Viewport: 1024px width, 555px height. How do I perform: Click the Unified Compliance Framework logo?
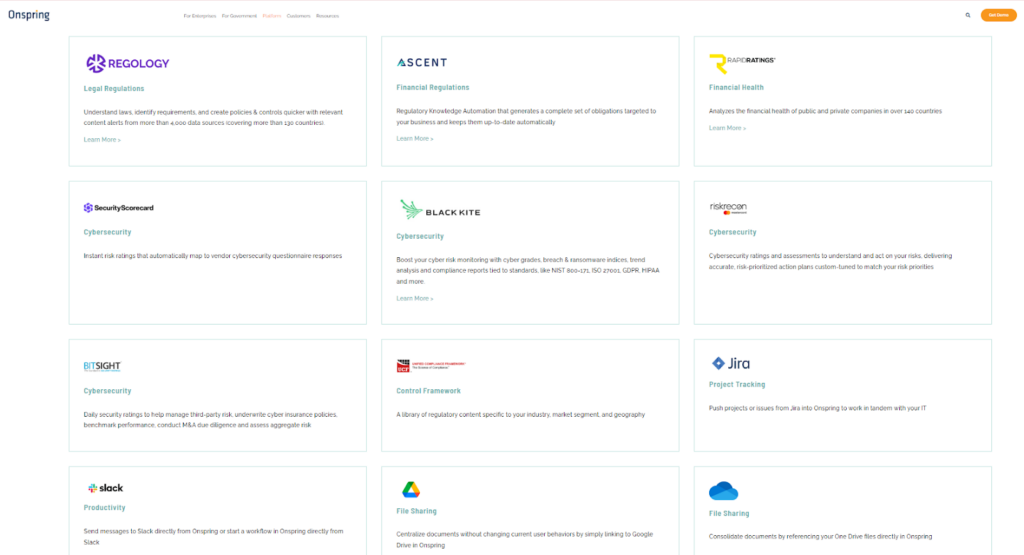[430, 366]
